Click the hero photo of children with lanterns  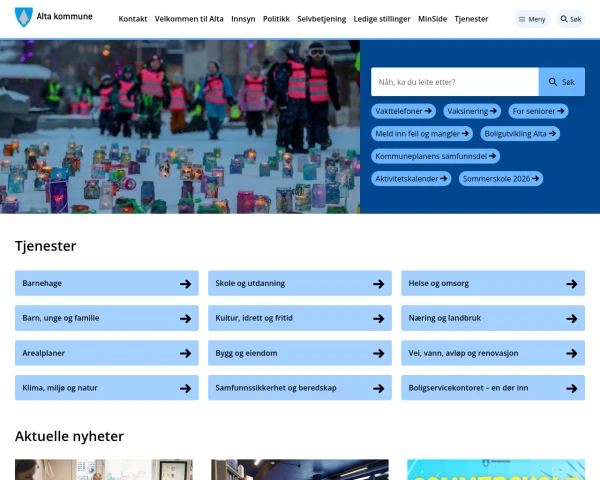point(180,127)
